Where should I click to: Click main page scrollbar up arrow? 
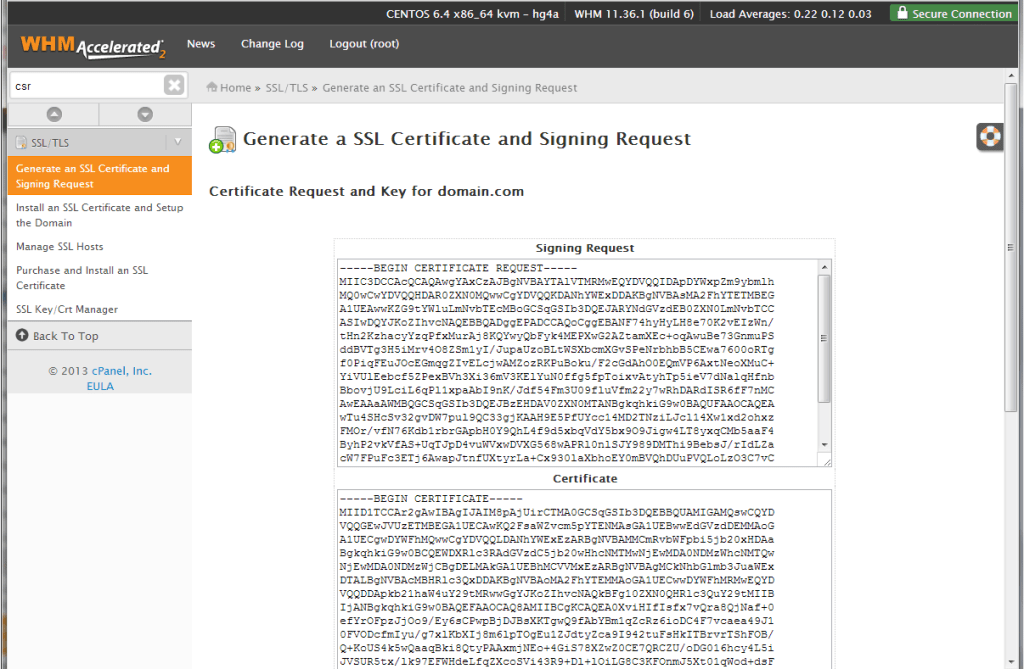(1010, 76)
